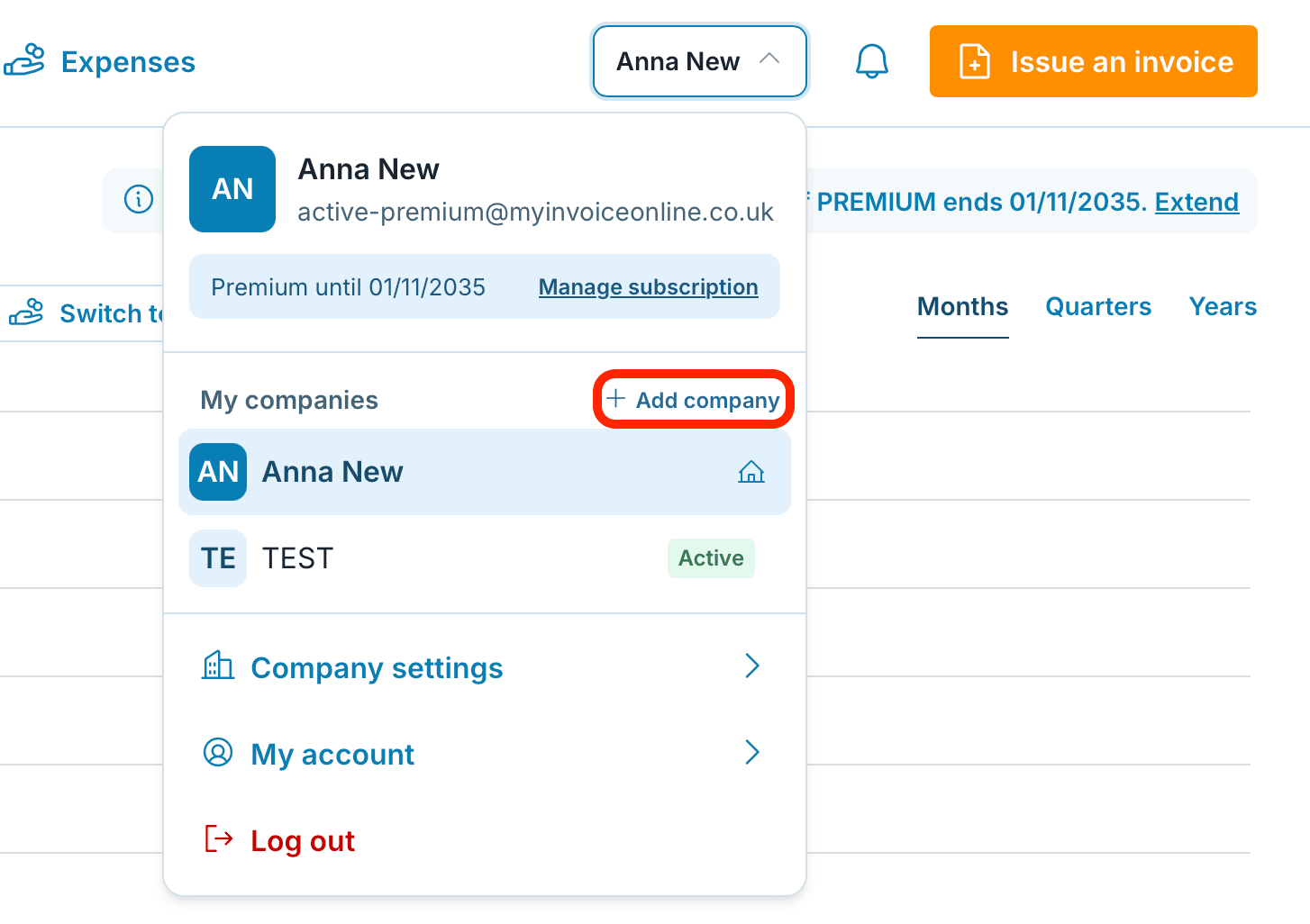Click the Expenses hand-coin icon
Screen dimensions: 1310x924
[24, 61]
